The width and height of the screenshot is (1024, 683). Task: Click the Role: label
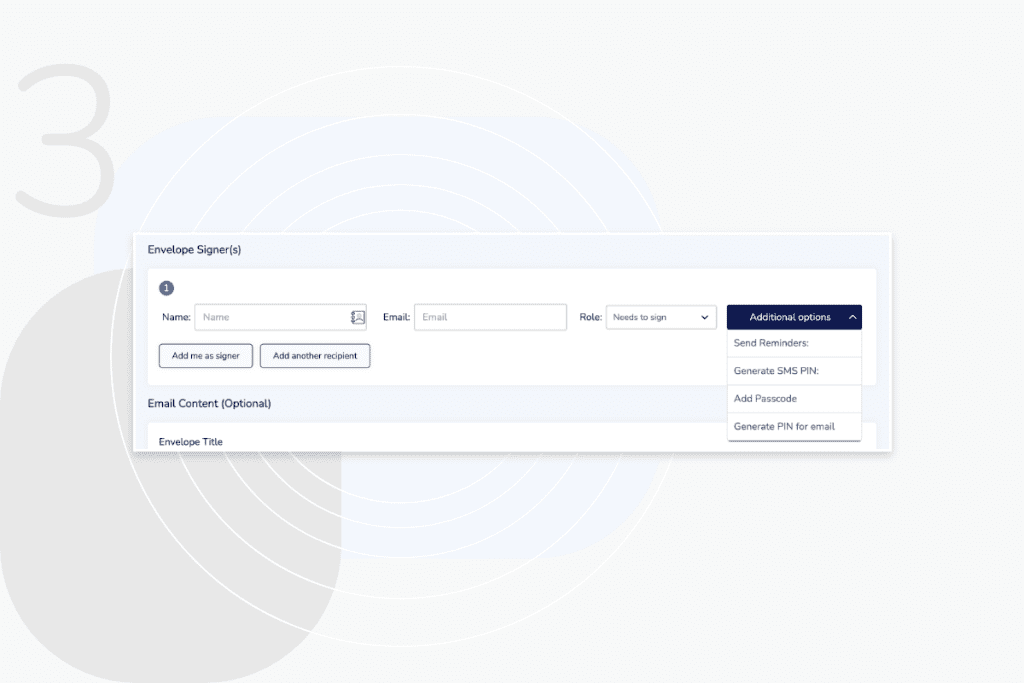(590, 317)
